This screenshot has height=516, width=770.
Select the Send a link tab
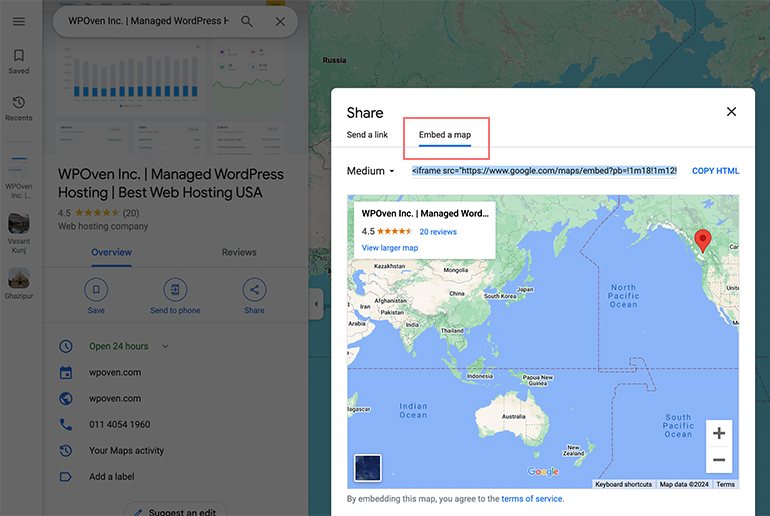[367, 135]
